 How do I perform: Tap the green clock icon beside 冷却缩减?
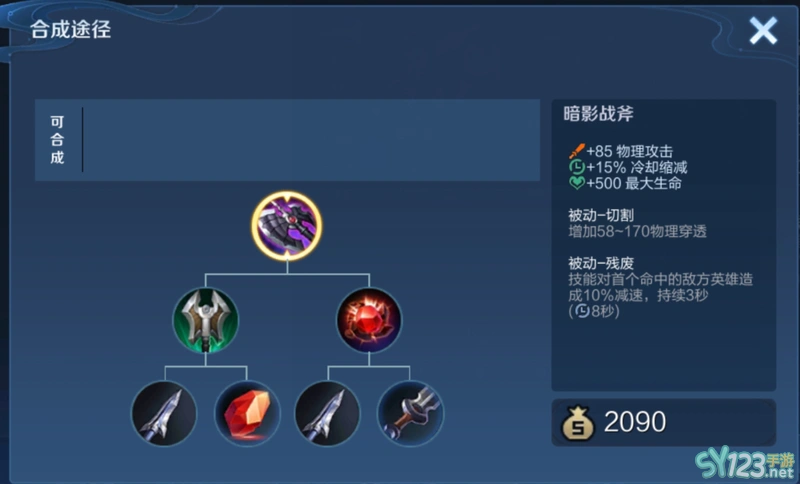[x=577, y=167]
